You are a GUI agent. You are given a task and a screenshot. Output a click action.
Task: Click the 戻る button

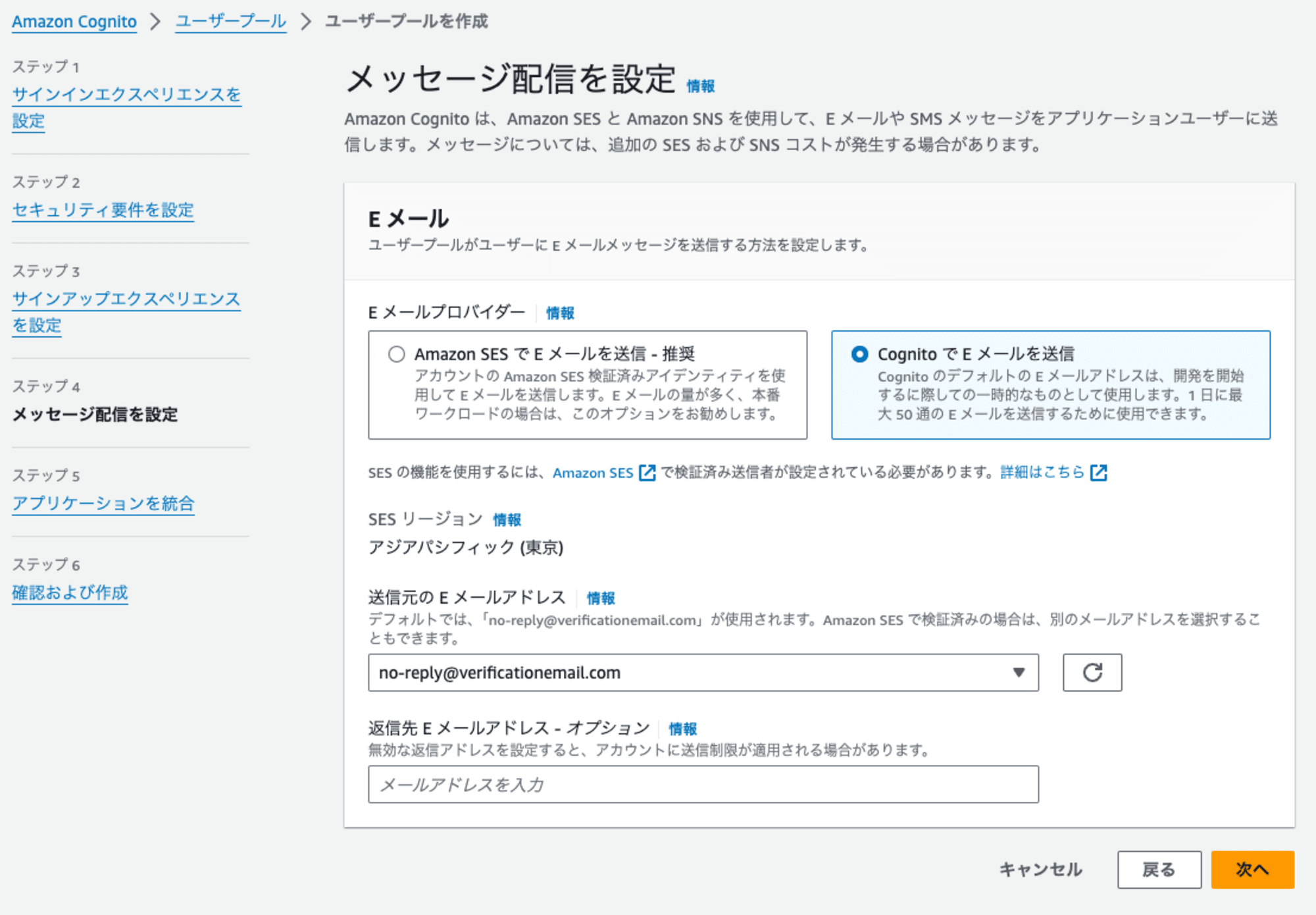(1159, 870)
